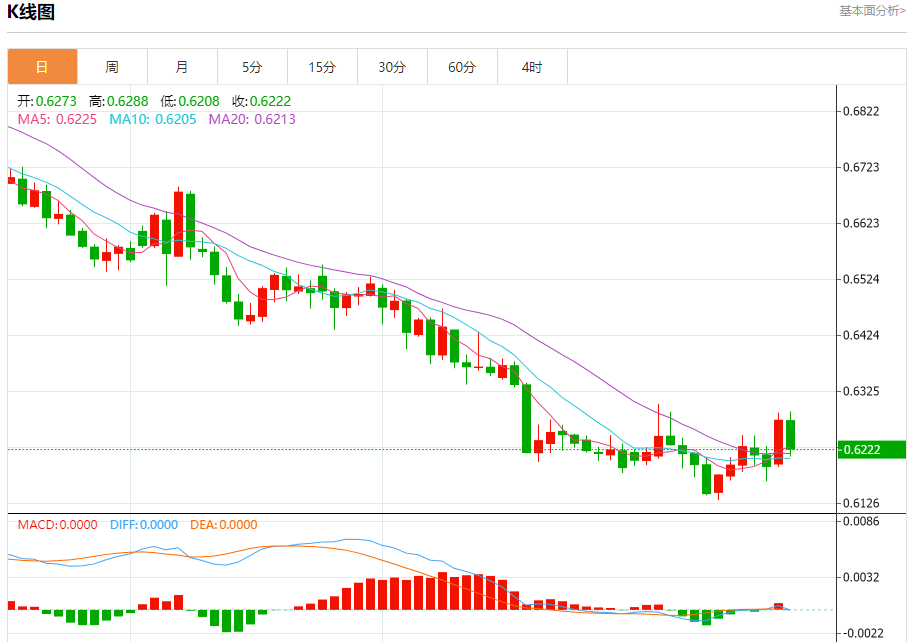Switch to the 周 weekly tab
The height and width of the screenshot is (642, 910).
point(112,67)
